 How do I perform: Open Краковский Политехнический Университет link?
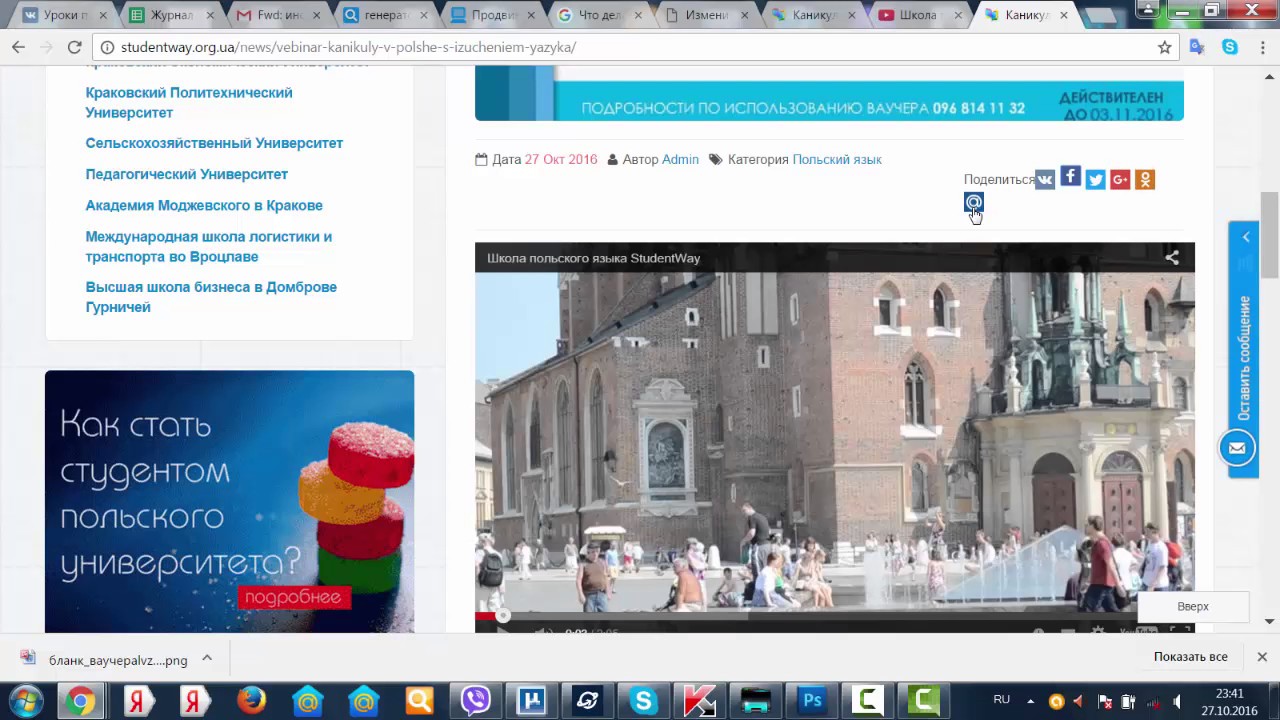pyautogui.click(x=189, y=102)
